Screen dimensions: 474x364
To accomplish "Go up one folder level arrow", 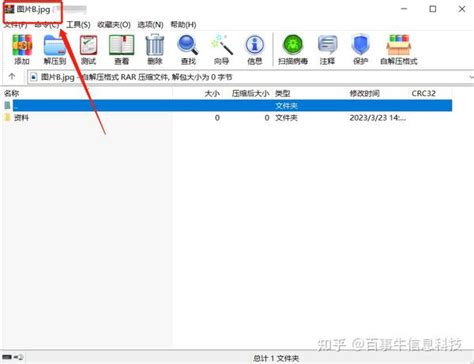I will pyautogui.click(x=12, y=77).
